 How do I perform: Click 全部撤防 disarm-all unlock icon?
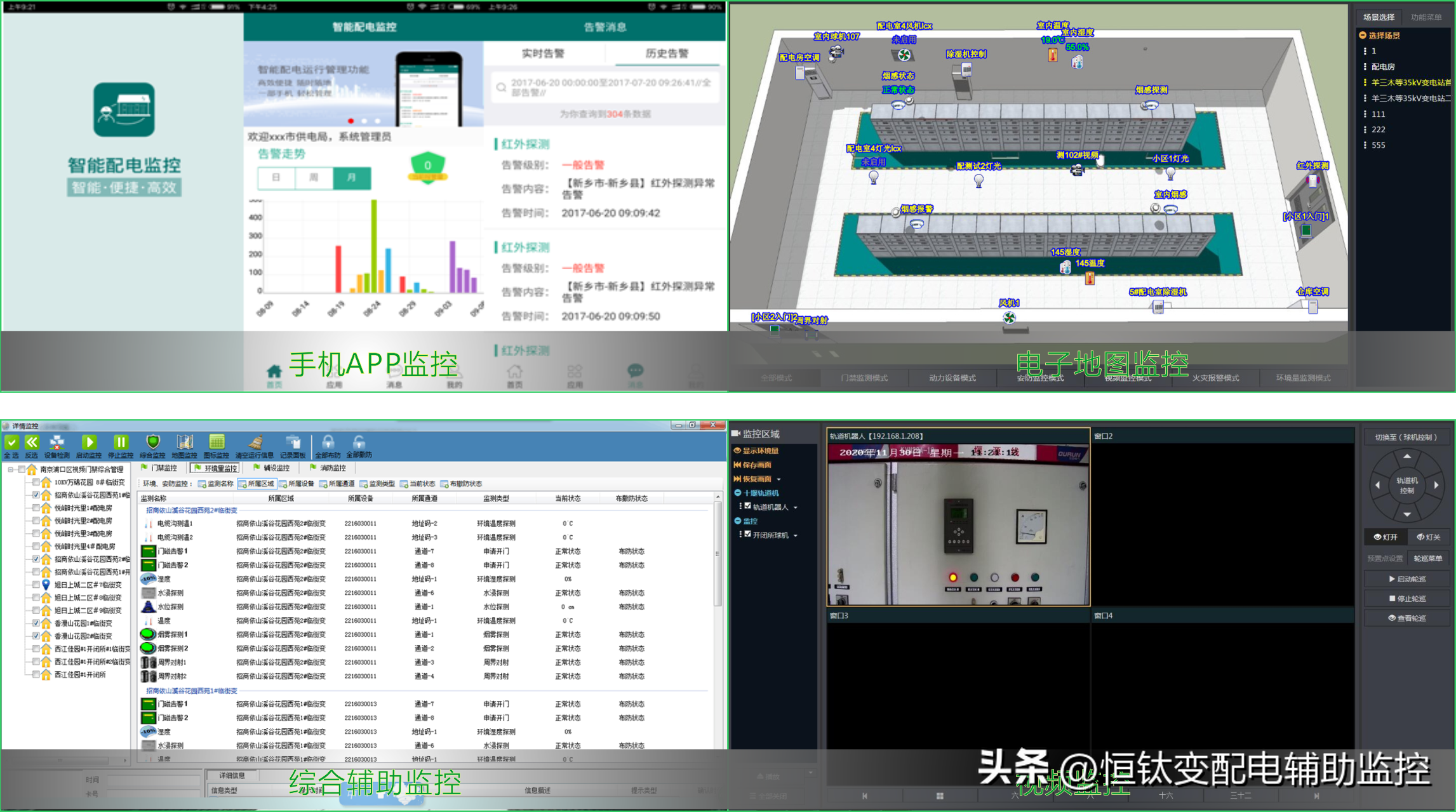359,442
